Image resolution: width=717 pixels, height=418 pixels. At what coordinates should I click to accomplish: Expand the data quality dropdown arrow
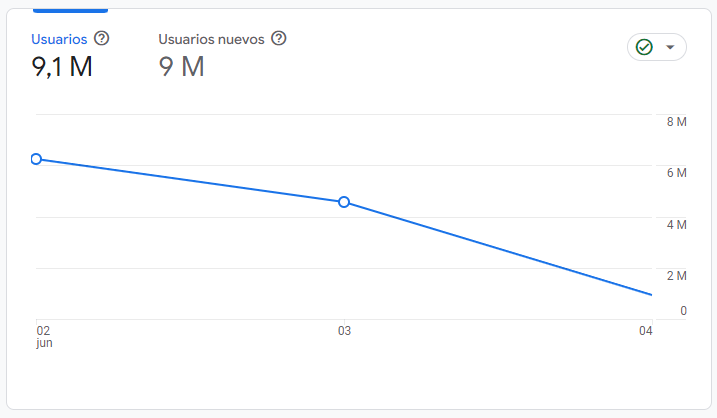(670, 47)
